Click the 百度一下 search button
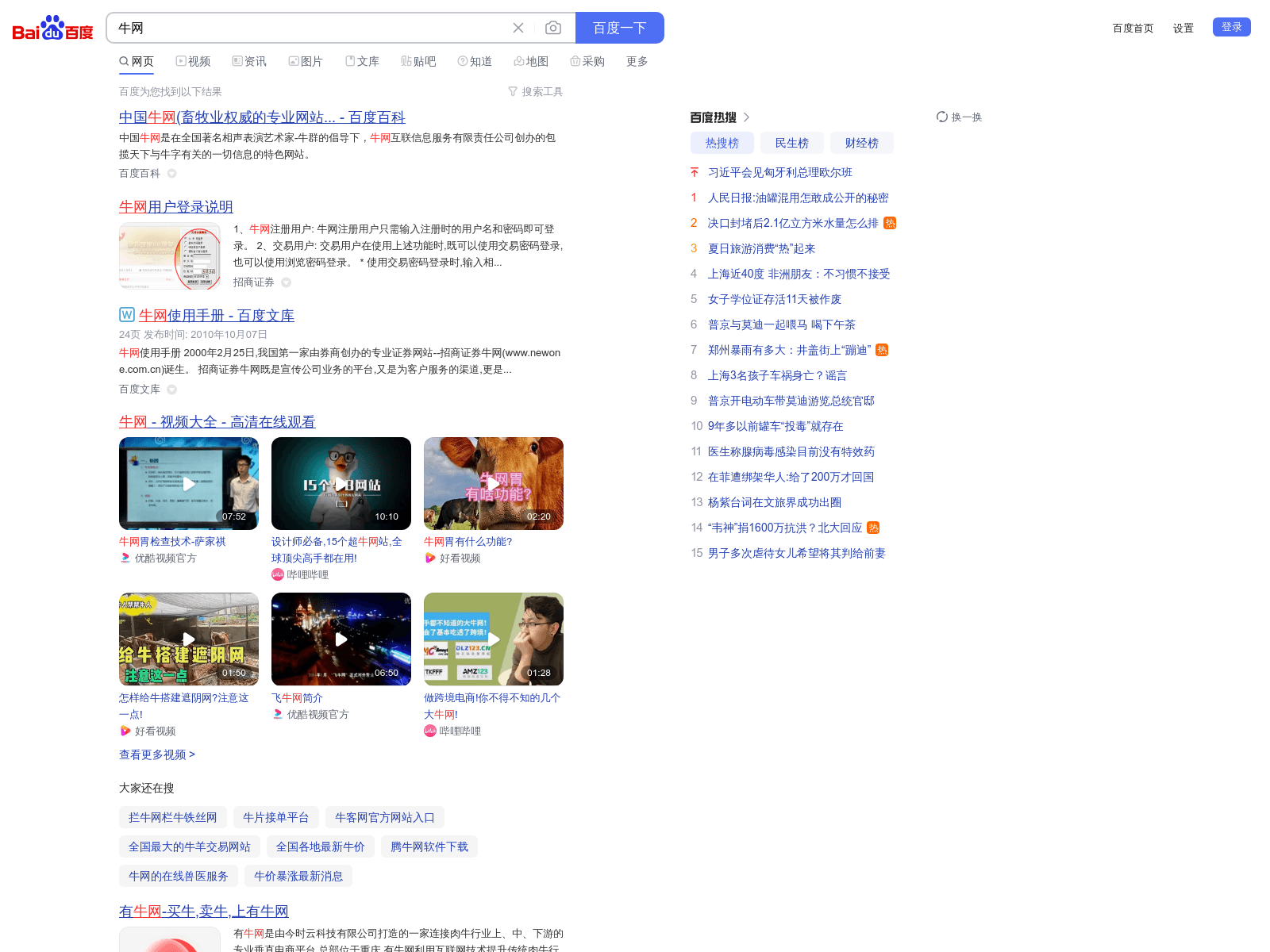The height and width of the screenshot is (952, 1270). click(620, 28)
